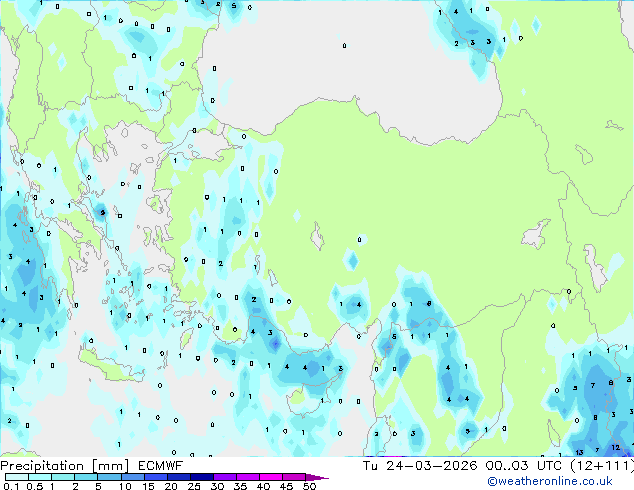Click the '45' legend label

[286, 486]
